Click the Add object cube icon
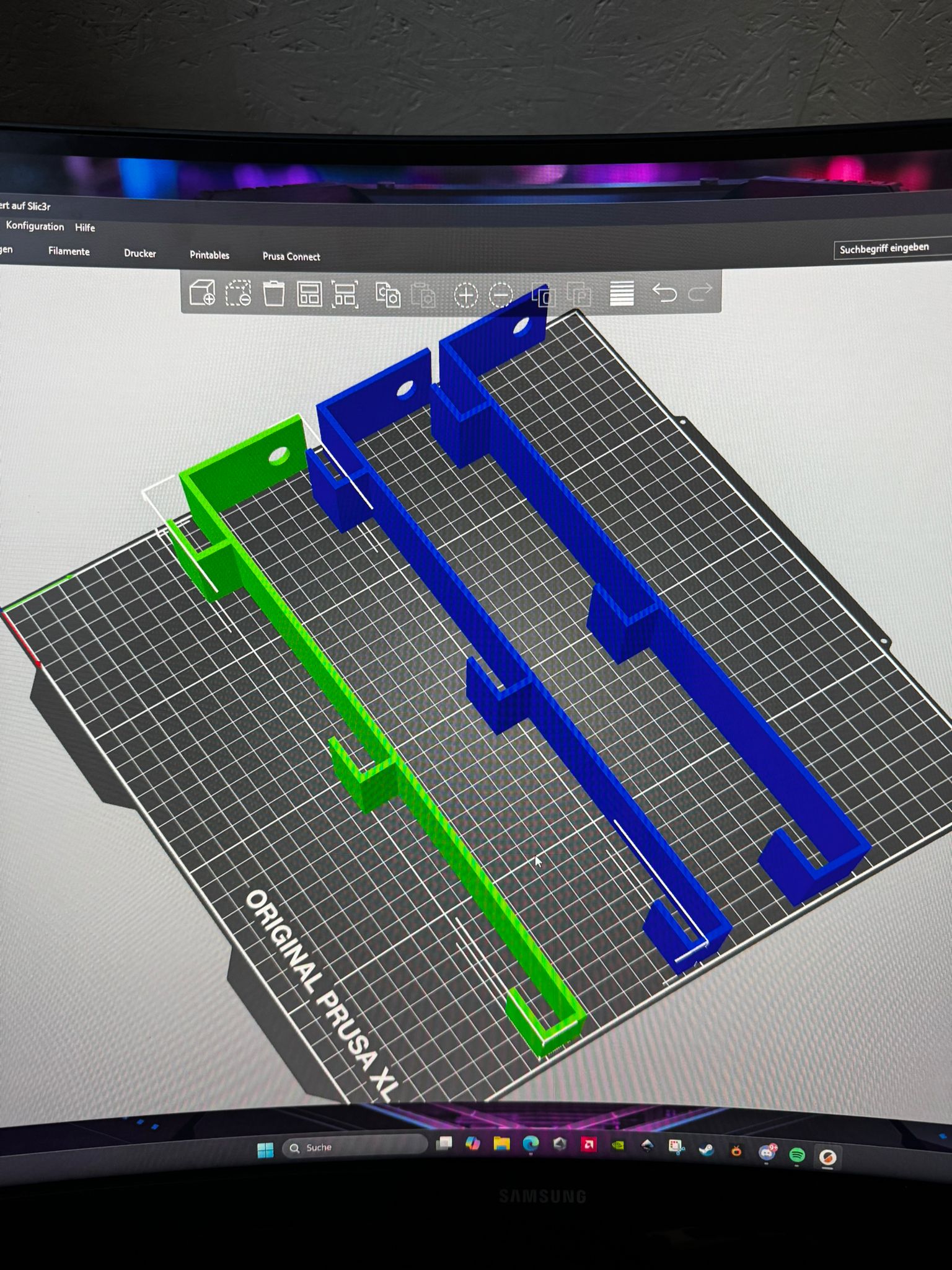 click(x=202, y=293)
